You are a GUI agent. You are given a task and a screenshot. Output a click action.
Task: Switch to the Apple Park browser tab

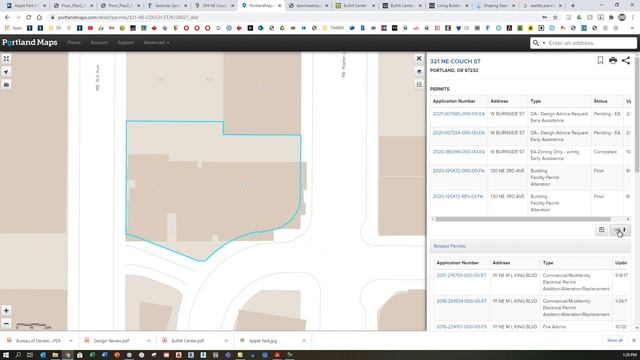(26, 6)
